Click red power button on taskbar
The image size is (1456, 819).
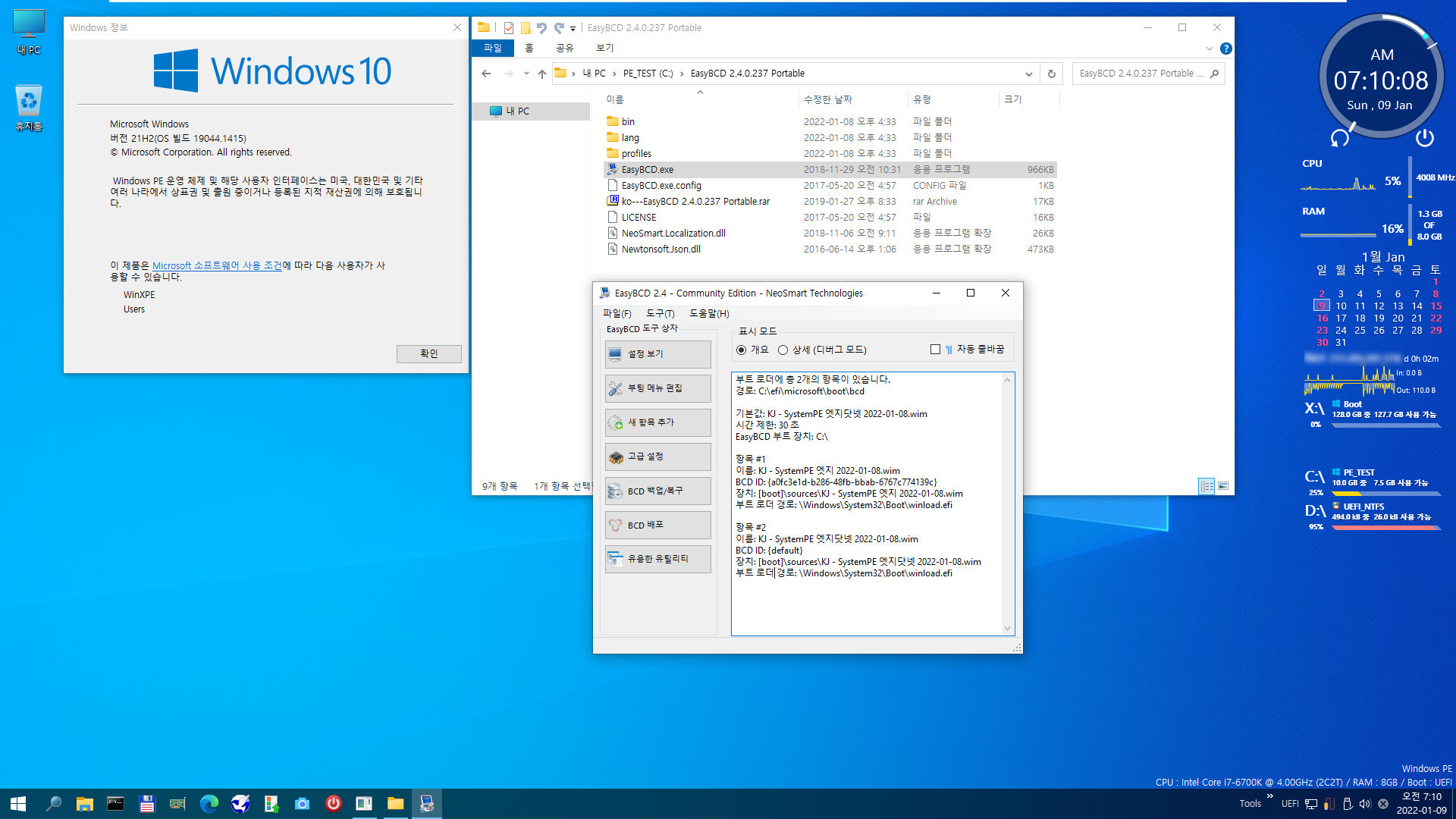click(x=333, y=804)
